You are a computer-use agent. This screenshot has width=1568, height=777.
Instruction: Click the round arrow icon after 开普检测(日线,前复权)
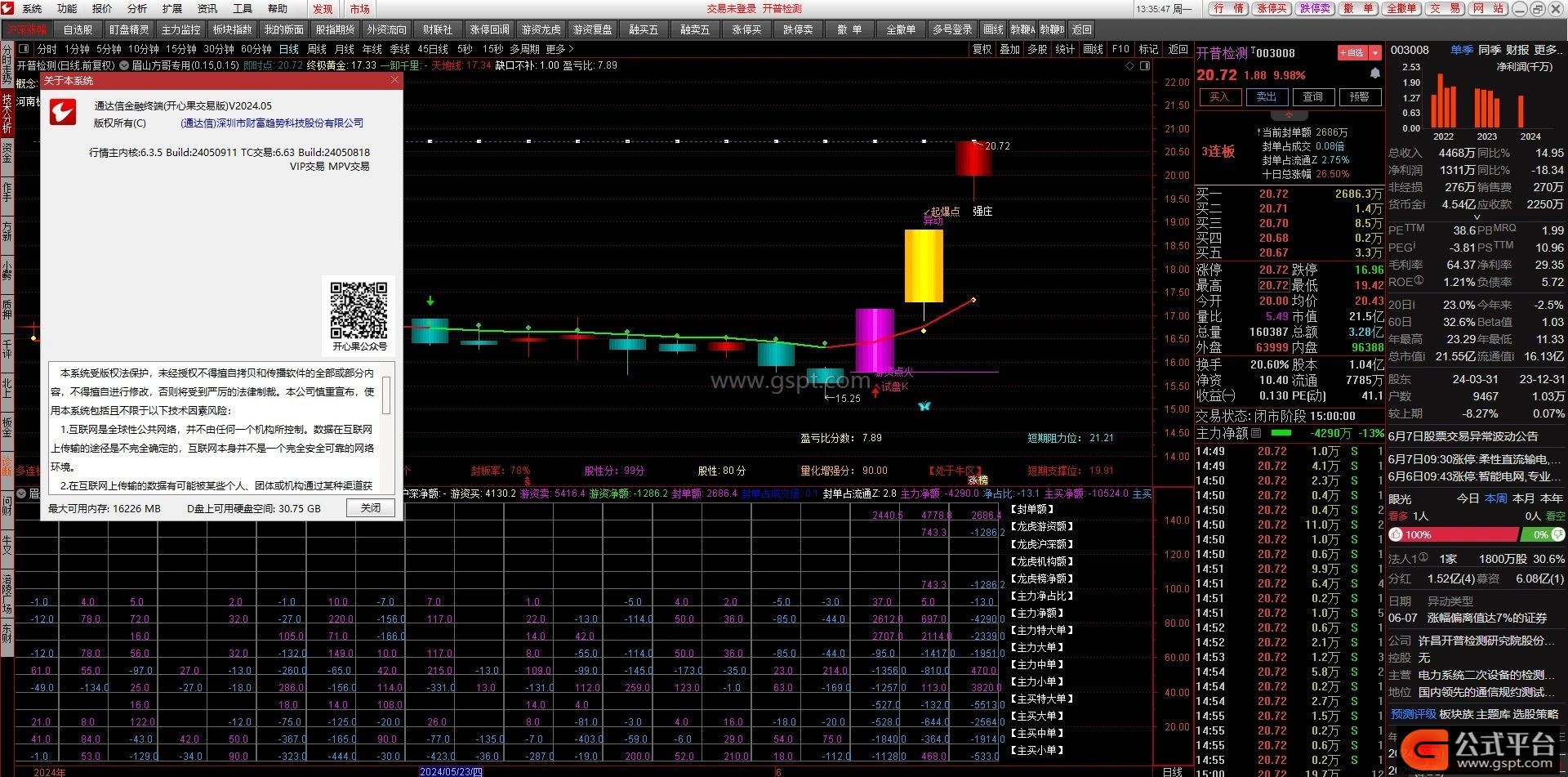(x=124, y=65)
